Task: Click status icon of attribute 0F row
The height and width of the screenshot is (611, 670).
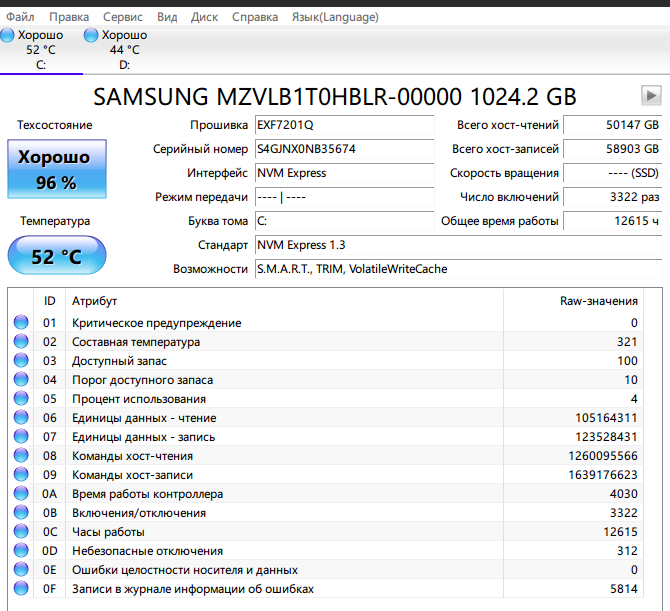Action: (21, 588)
